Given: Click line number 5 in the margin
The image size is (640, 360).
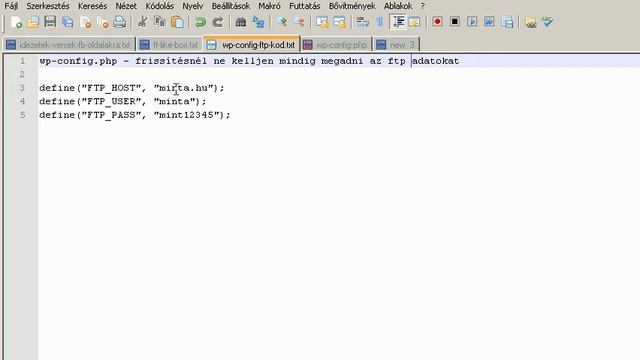Looking at the screenshot, I should click(22, 115).
